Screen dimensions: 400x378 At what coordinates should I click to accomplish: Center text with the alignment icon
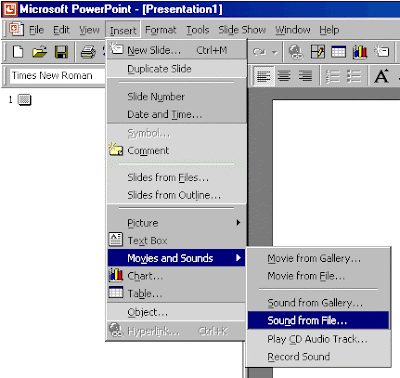pos(284,76)
